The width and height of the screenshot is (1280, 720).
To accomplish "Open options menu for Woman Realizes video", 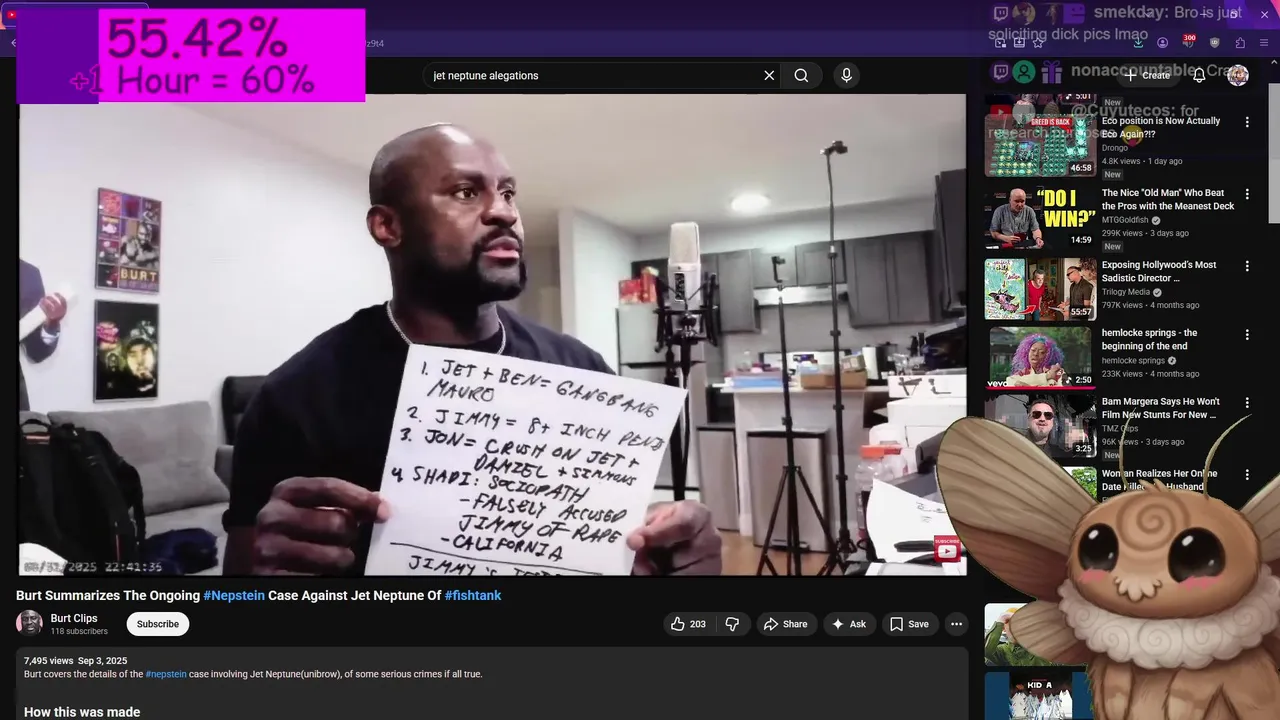I will pyautogui.click(x=1247, y=475).
